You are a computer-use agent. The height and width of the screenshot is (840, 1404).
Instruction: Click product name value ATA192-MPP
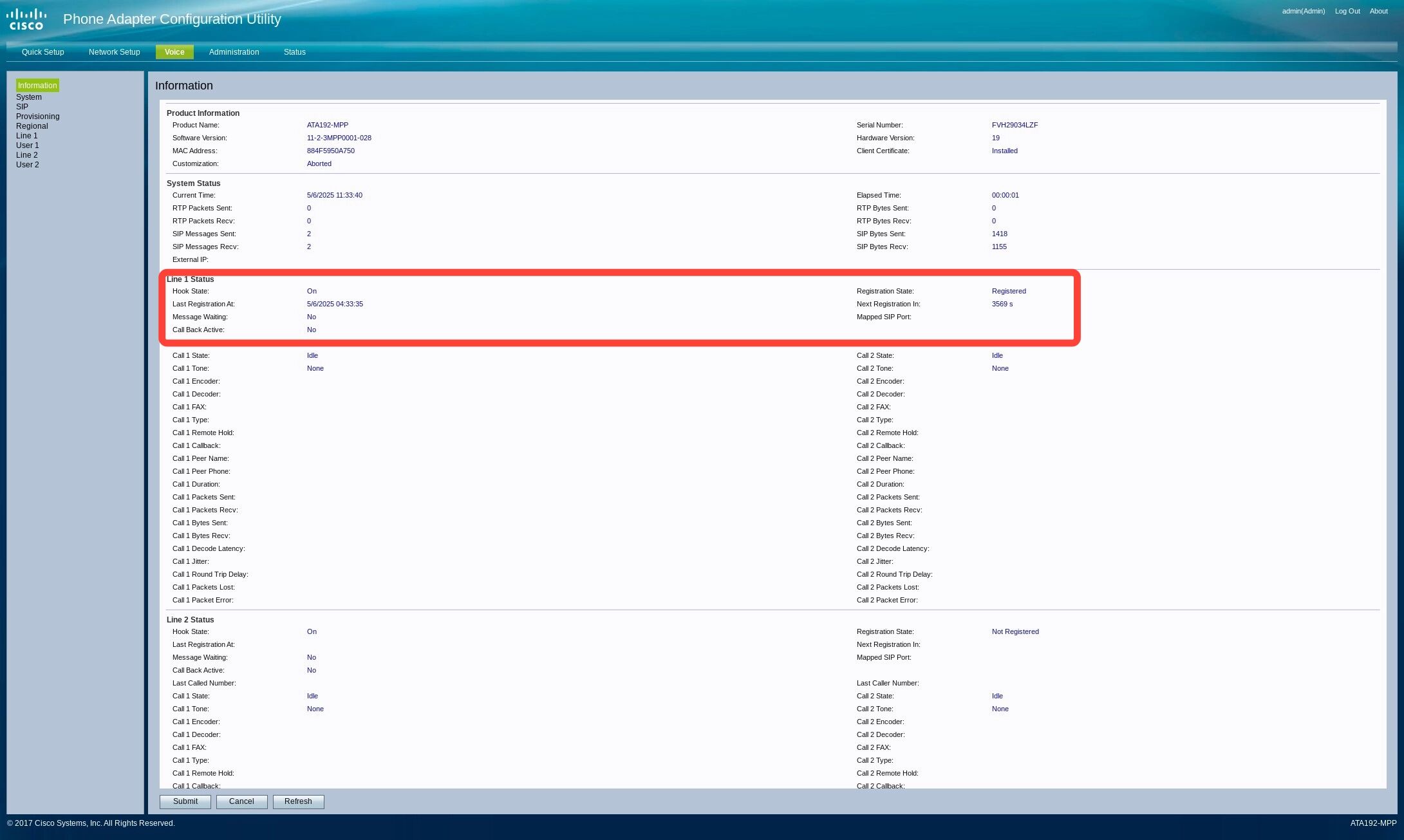328,125
